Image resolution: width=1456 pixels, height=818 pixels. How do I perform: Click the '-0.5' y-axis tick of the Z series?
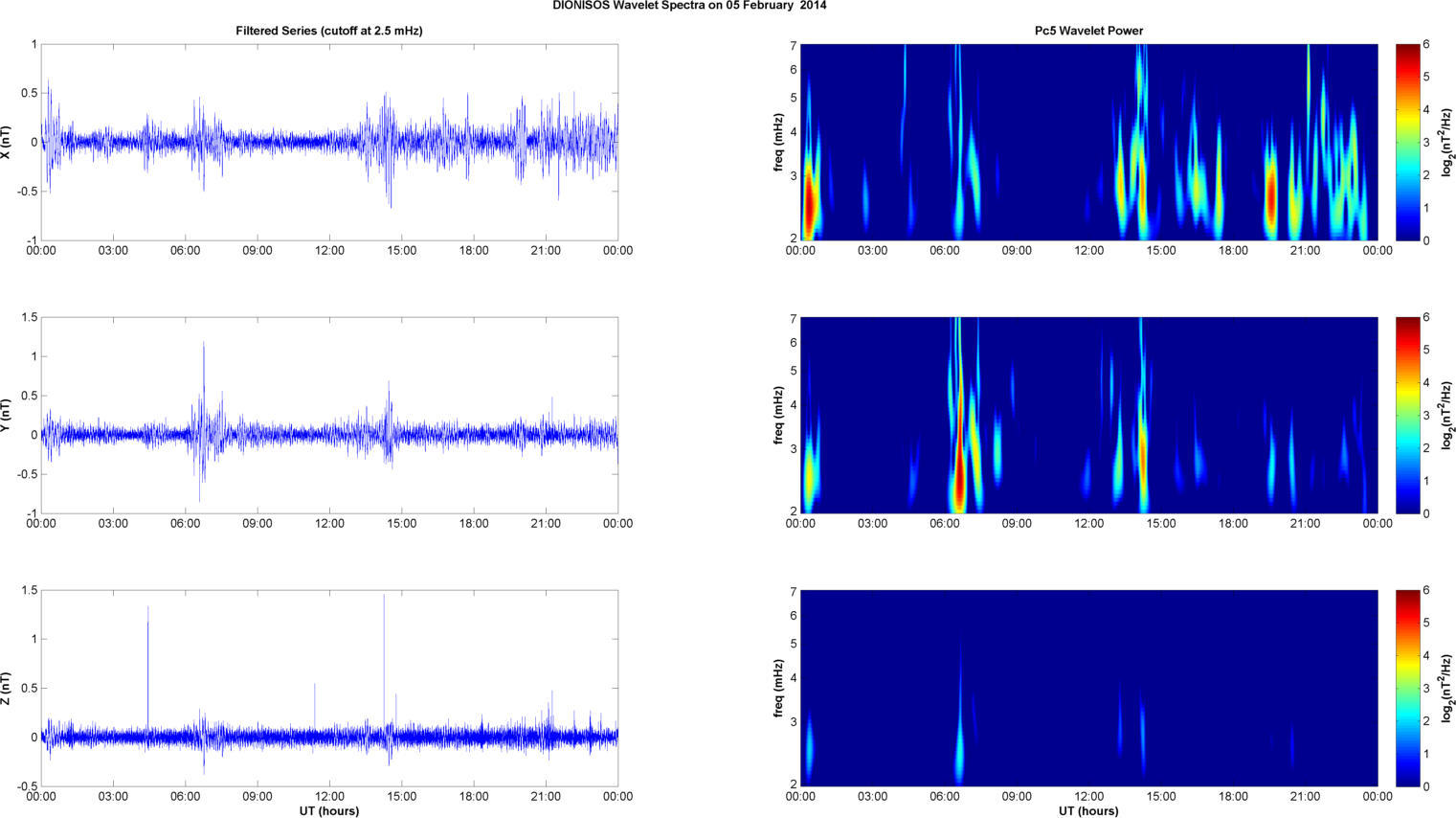pos(28,786)
